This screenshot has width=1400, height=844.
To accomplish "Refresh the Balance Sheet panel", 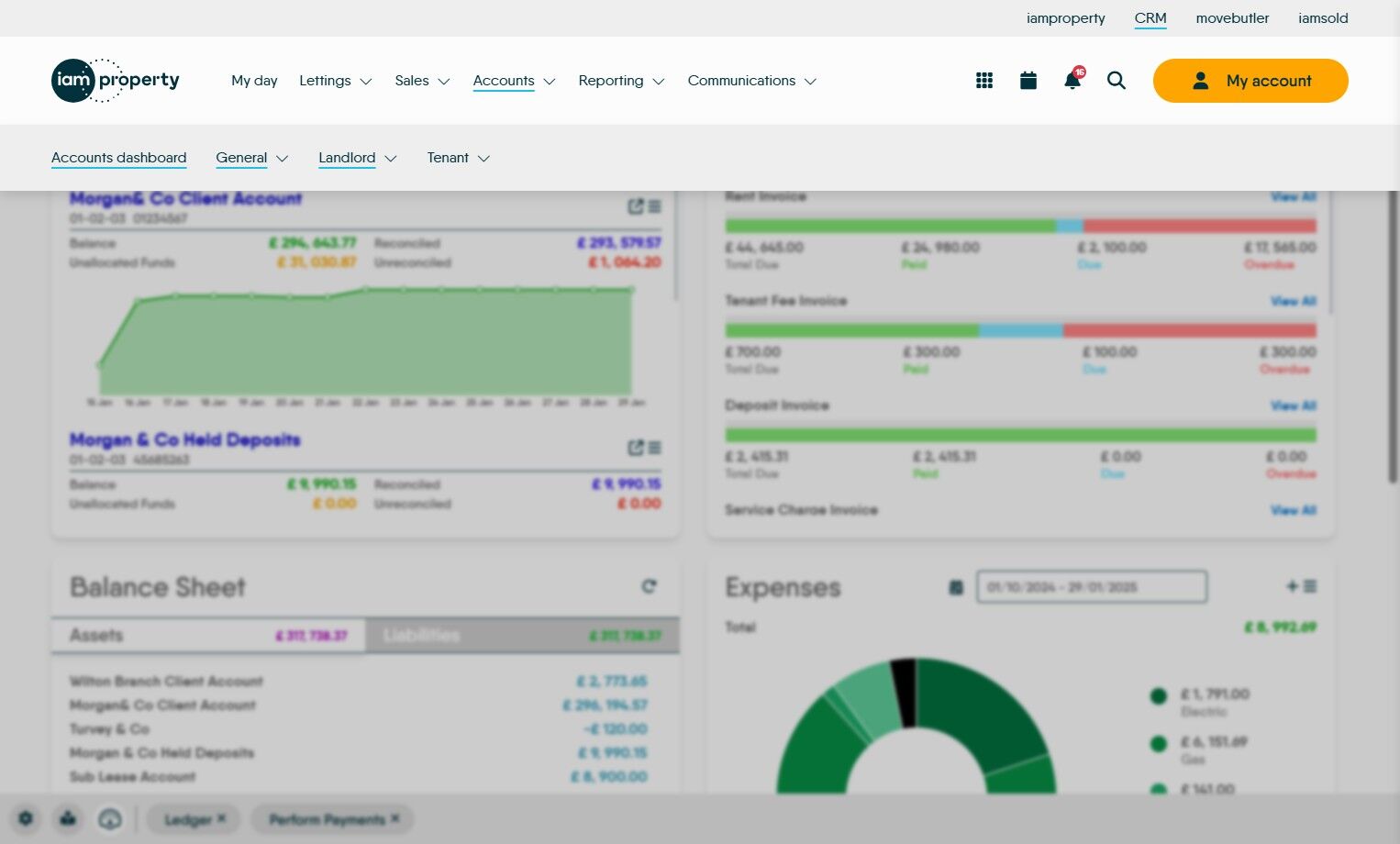I will click(650, 586).
